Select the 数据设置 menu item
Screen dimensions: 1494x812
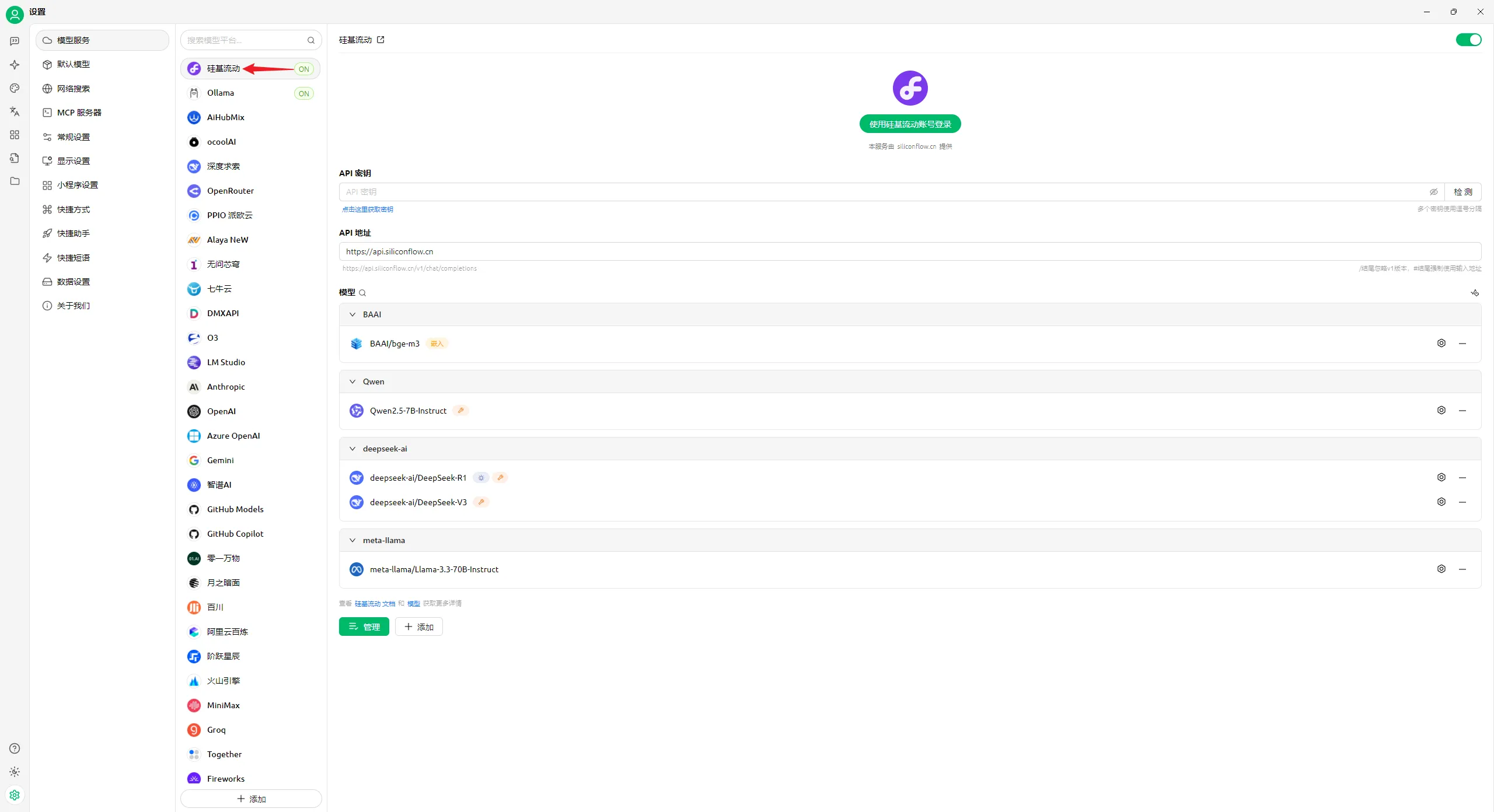tap(73, 282)
